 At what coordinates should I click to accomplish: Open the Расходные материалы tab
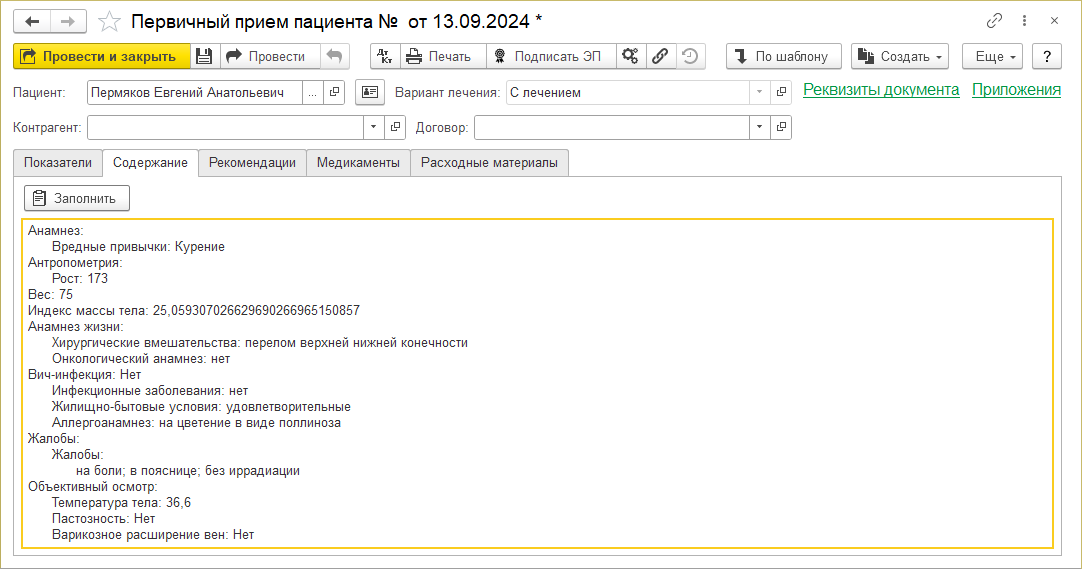pyautogui.click(x=489, y=163)
